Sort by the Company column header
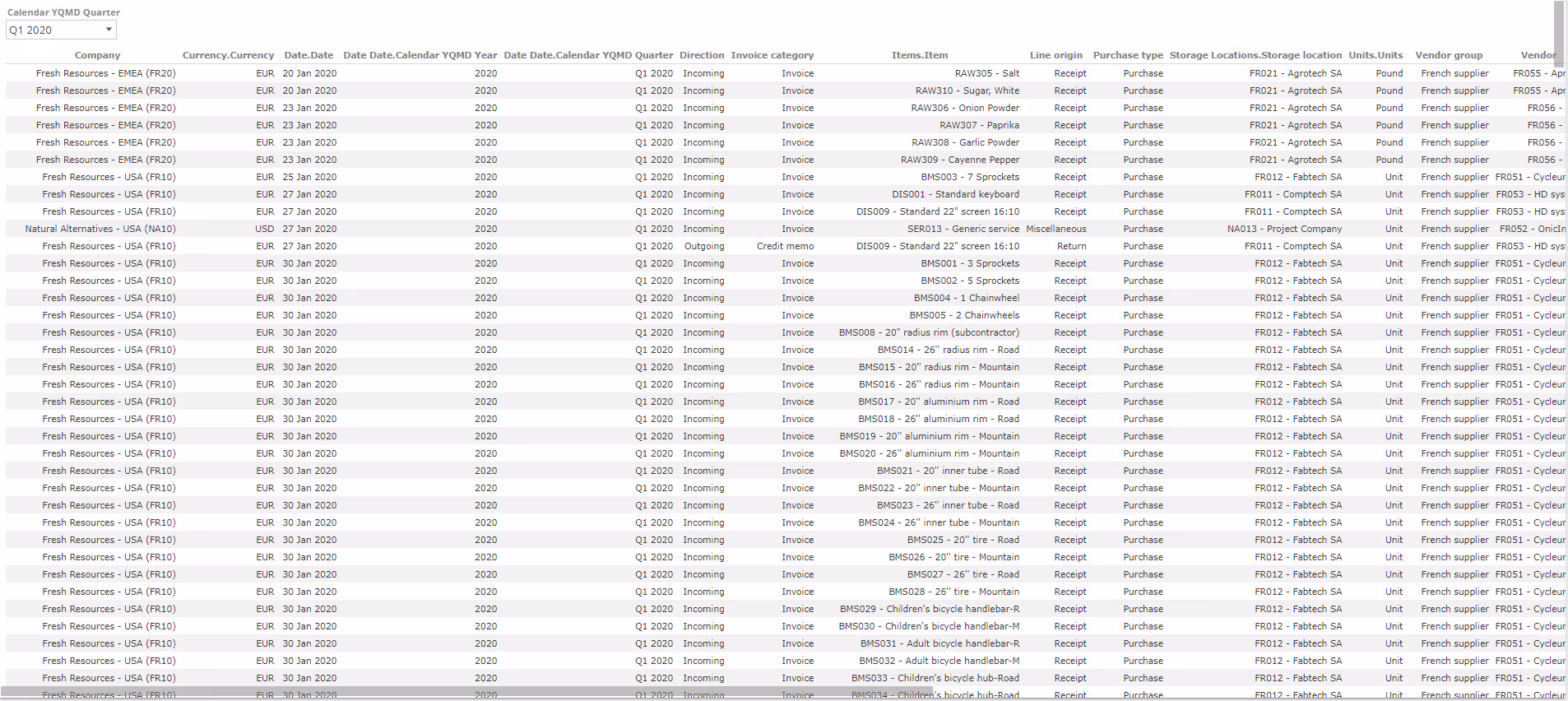1568x701 pixels. pyautogui.click(x=97, y=55)
